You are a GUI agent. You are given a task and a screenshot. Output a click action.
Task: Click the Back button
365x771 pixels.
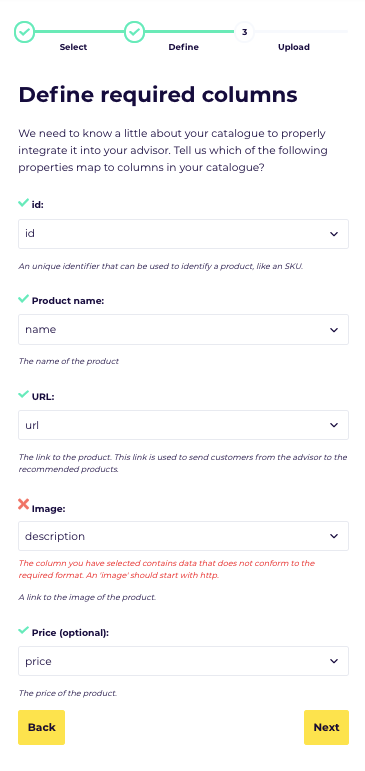(x=41, y=727)
